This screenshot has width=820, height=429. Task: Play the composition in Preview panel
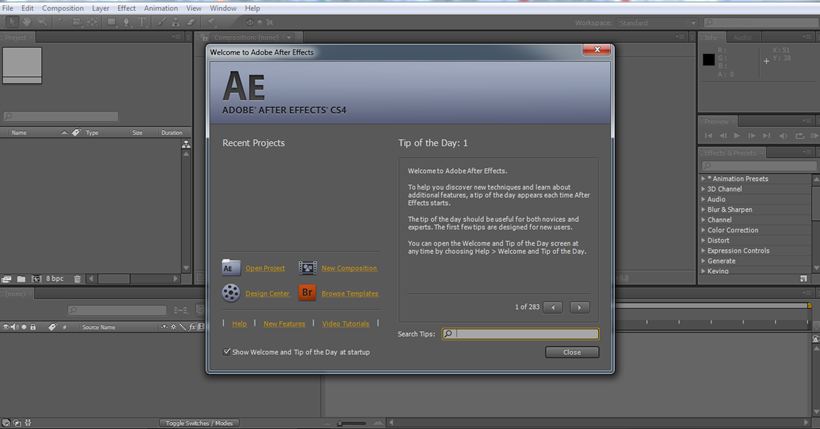[737, 136]
